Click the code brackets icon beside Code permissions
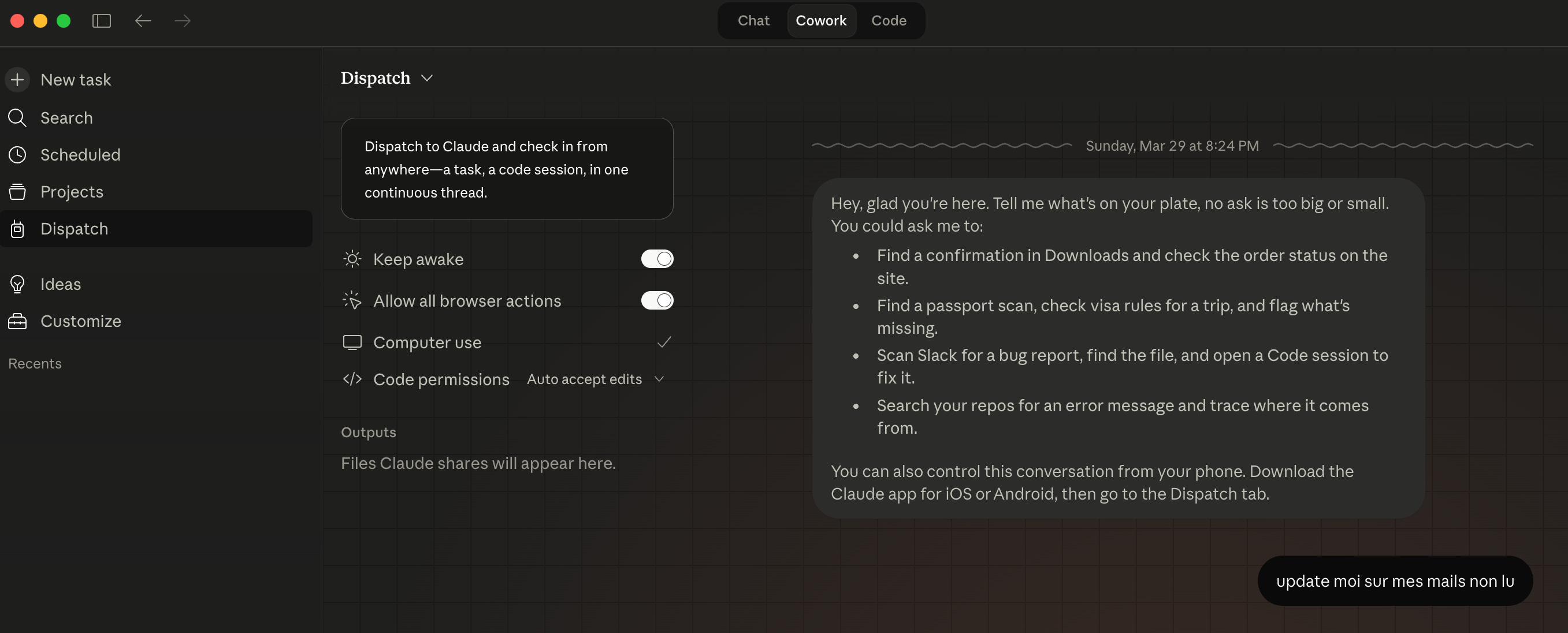1568x633 pixels. click(x=352, y=379)
